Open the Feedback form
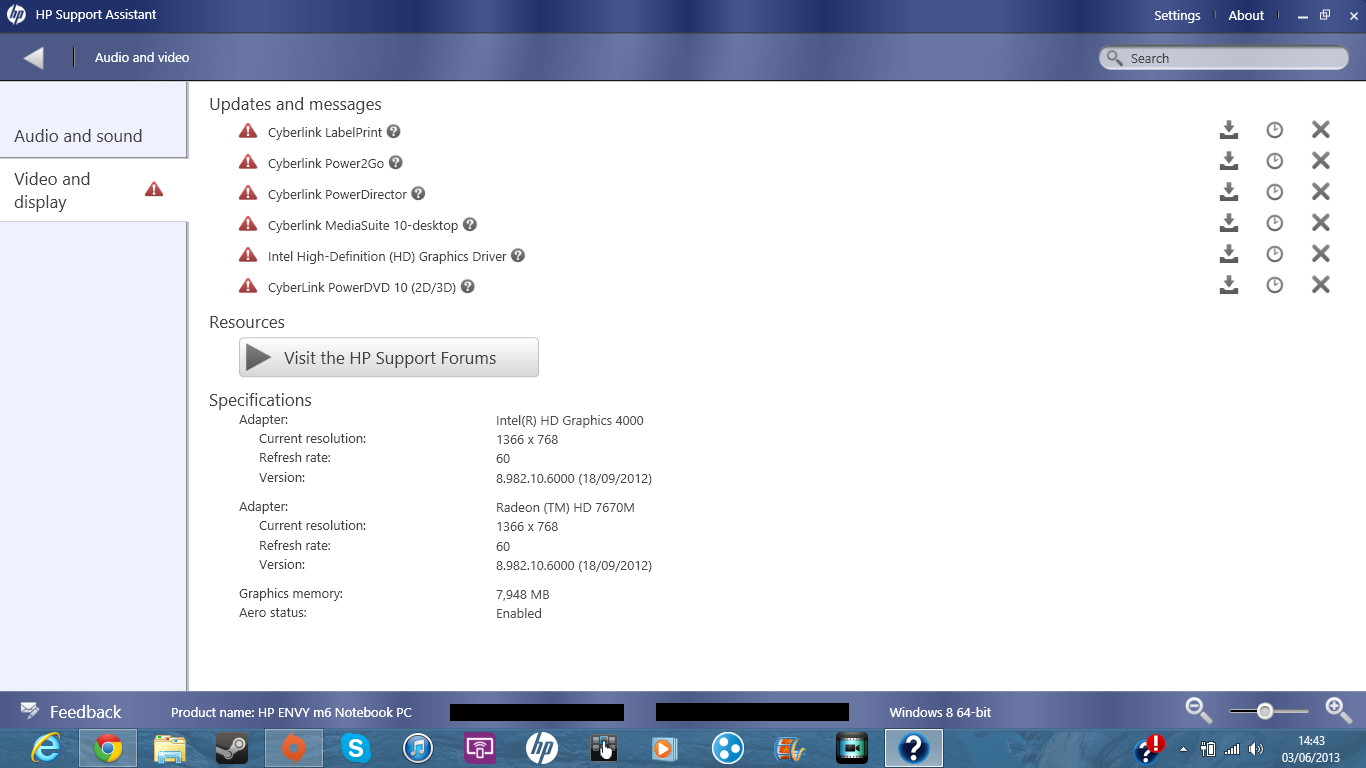The width and height of the screenshot is (1366, 768). tap(70, 712)
